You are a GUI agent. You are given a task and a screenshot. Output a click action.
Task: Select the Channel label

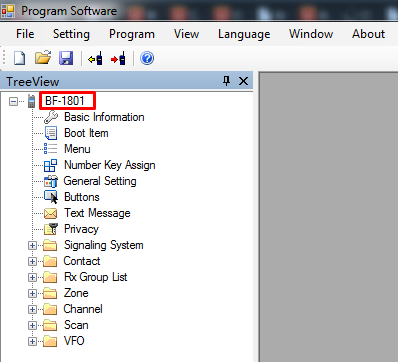coord(83,309)
